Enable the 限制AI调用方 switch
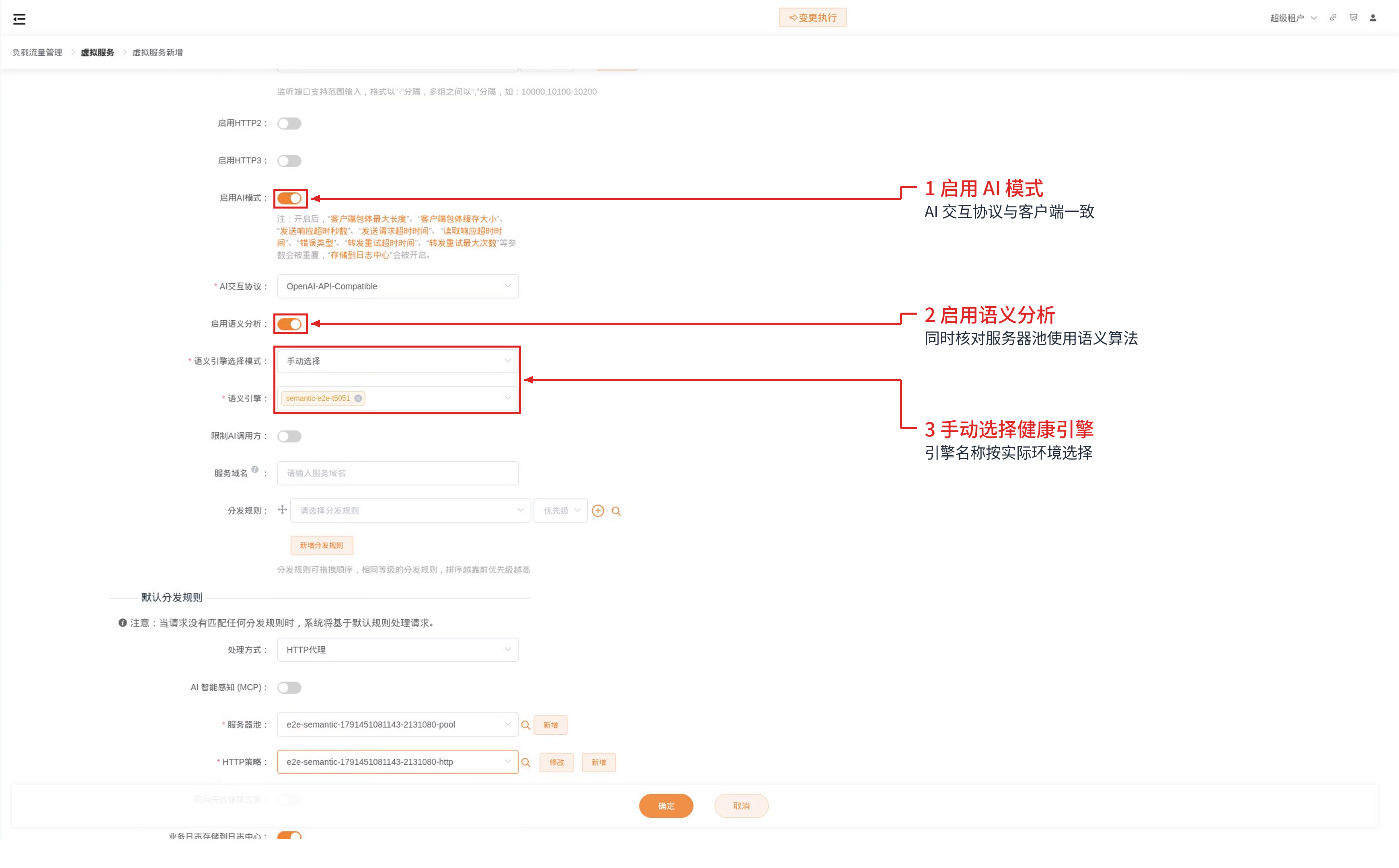Image resolution: width=1399 pixels, height=868 pixels. click(289, 436)
